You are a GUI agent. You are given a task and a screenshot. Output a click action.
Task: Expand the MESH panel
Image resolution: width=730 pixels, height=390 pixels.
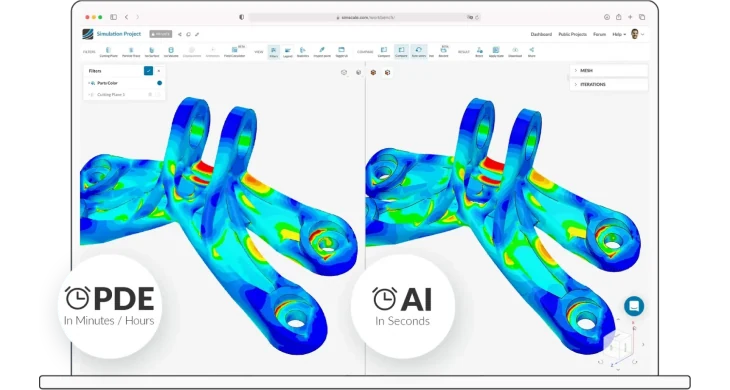click(x=609, y=70)
